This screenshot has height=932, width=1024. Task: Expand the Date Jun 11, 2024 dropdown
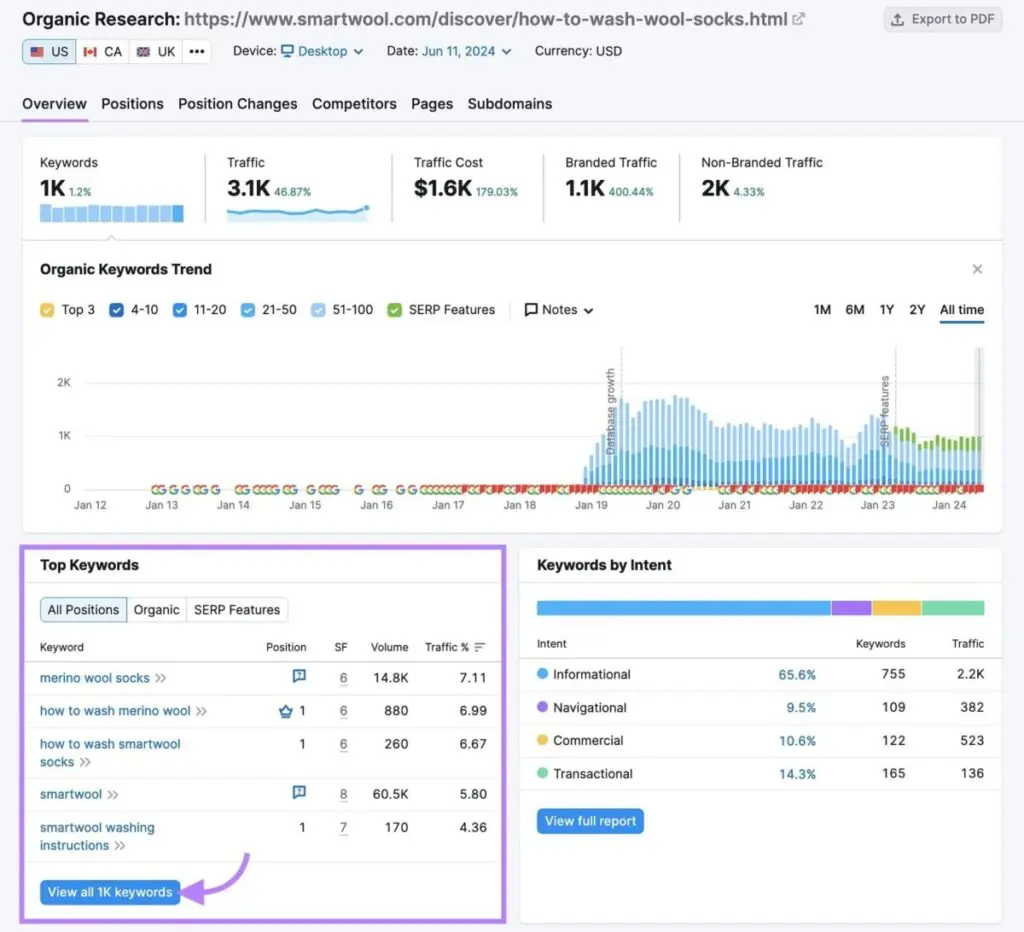pos(465,51)
